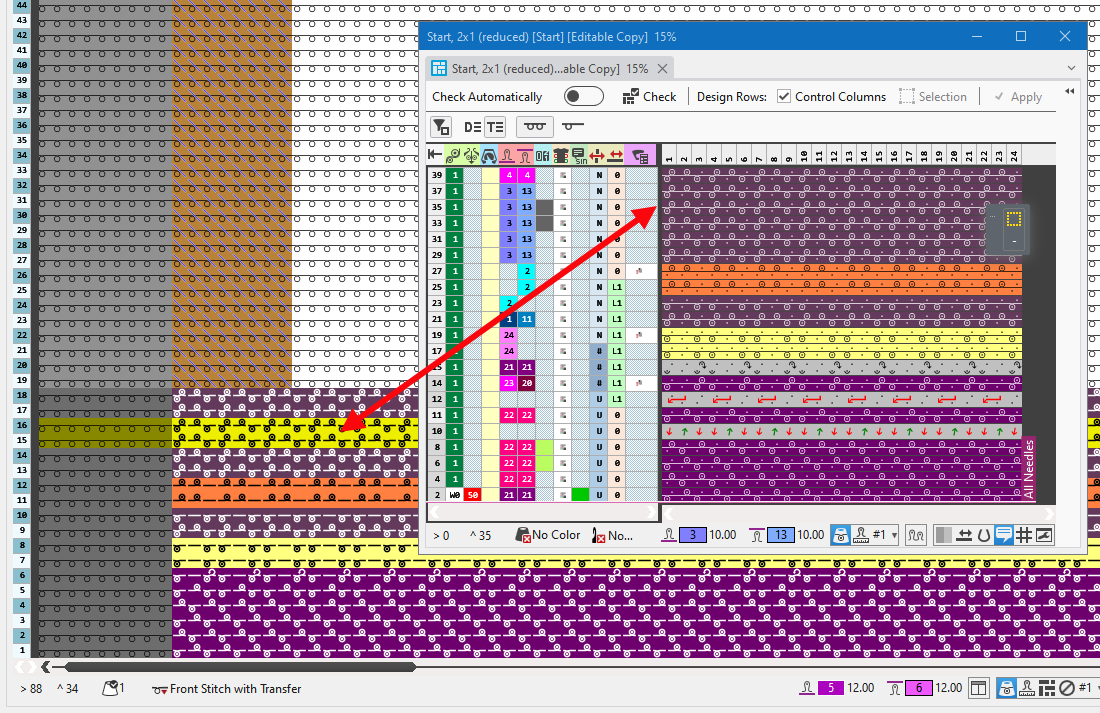Toggle the triple-loop stitch view button
This screenshot has height=713, width=1100.
point(535,127)
